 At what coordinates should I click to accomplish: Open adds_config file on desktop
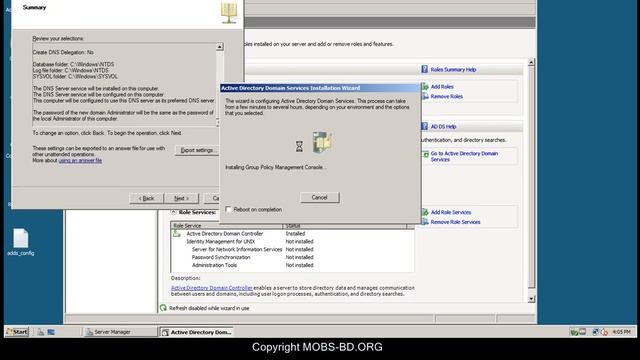(20, 242)
